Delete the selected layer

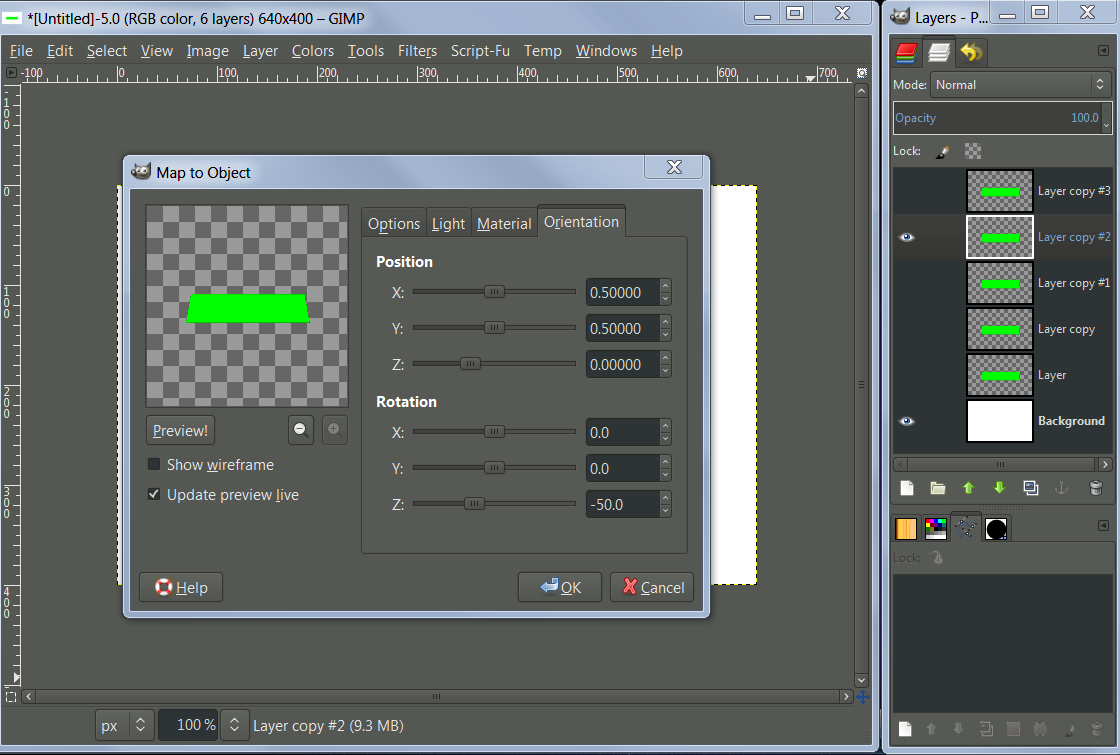coord(1096,488)
